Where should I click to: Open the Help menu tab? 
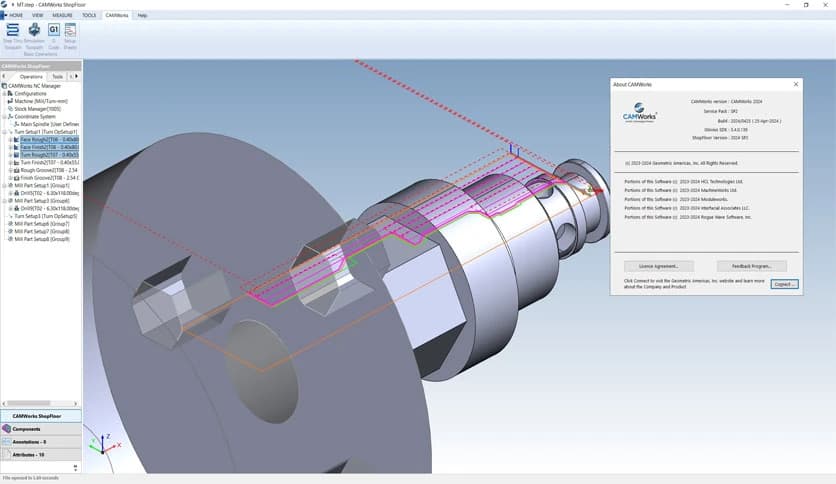pyautogui.click(x=142, y=16)
